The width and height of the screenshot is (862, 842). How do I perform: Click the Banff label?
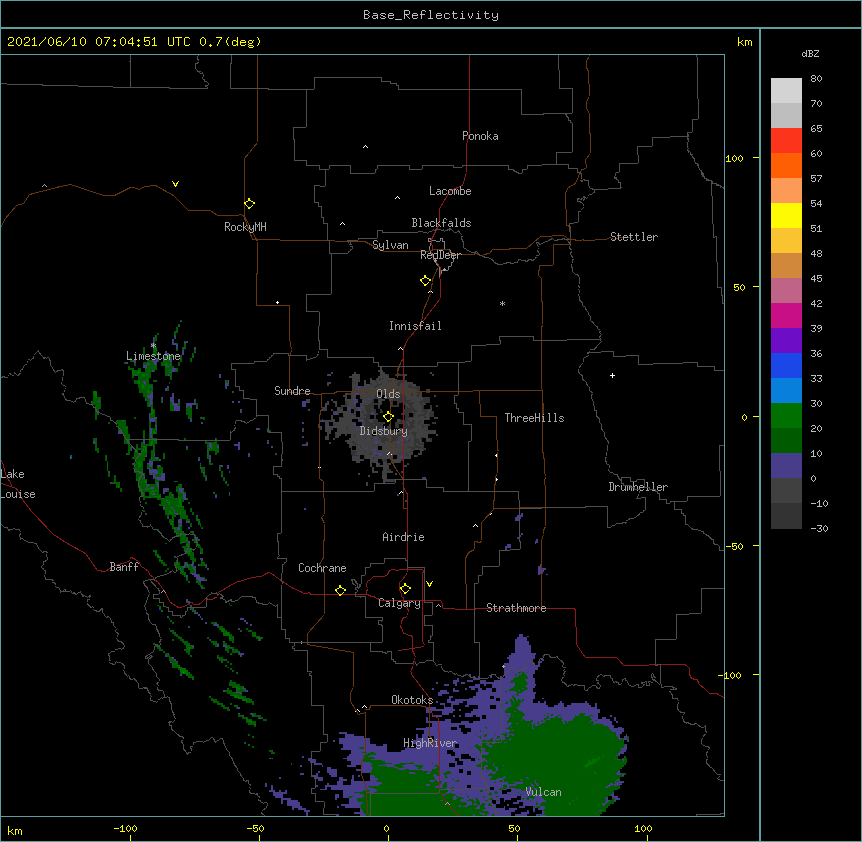click(x=124, y=567)
